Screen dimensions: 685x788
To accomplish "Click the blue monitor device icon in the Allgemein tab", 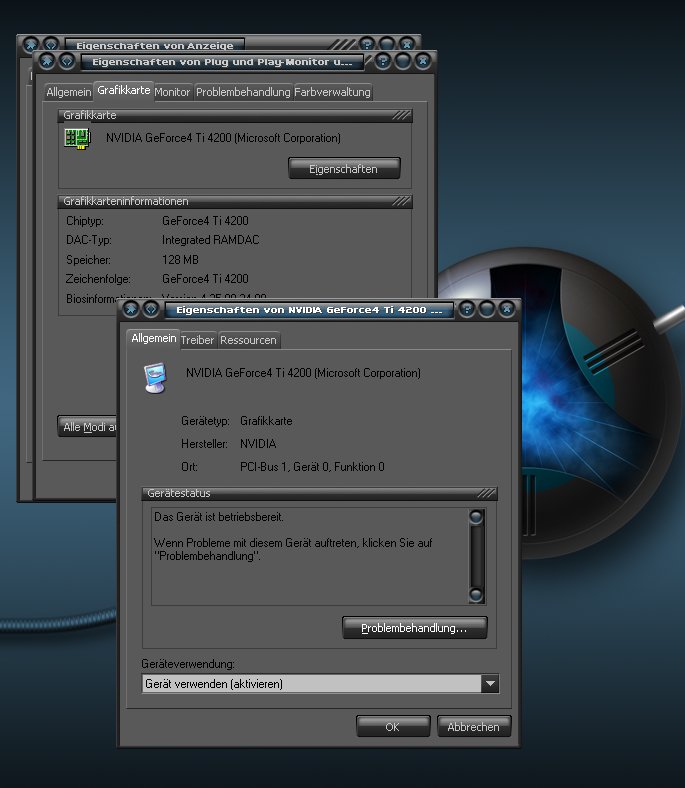I will [x=155, y=378].
